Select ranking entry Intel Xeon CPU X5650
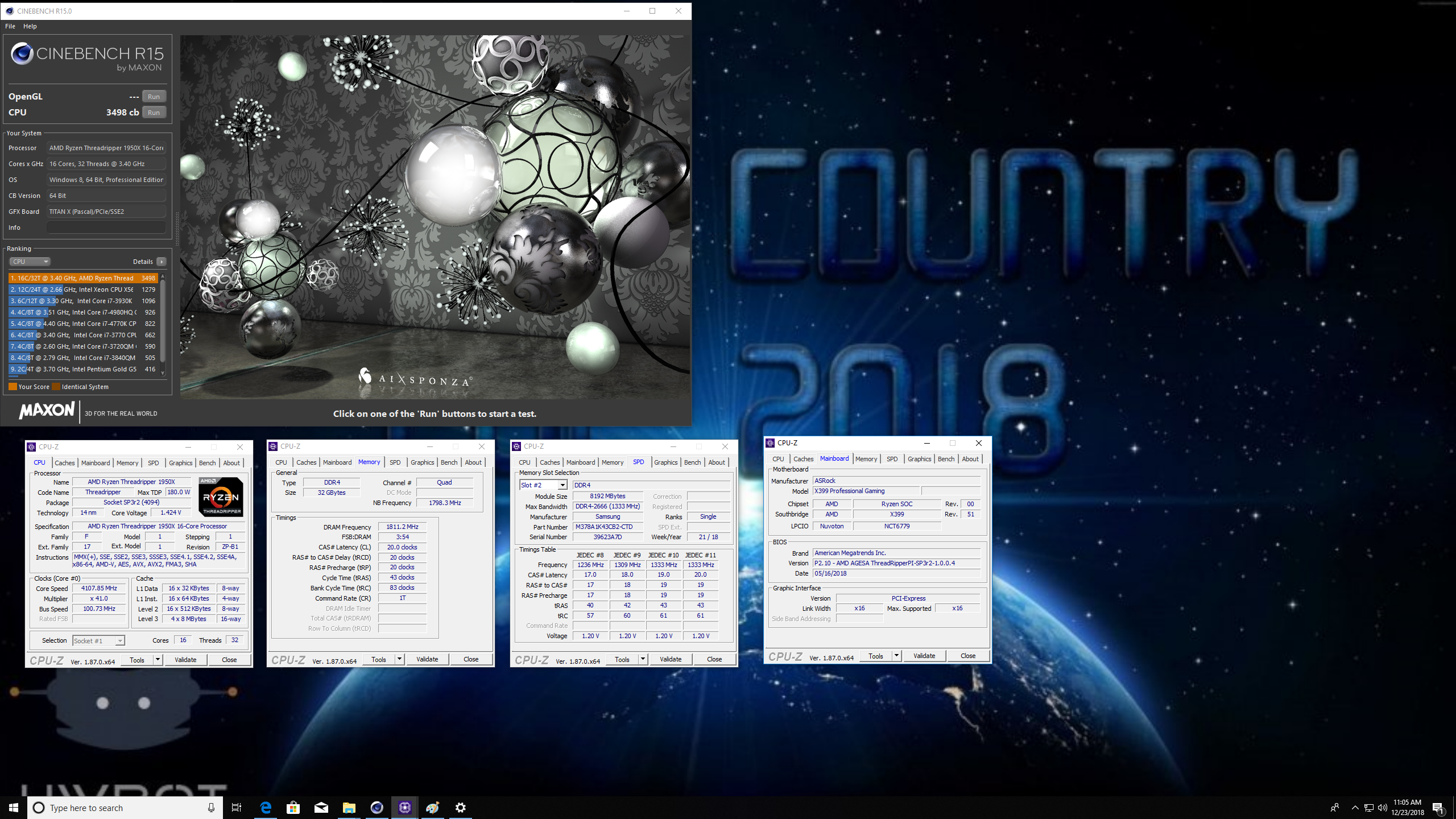Image resolution: width=1456 pixels, height=819 pixels. [82, 289]
